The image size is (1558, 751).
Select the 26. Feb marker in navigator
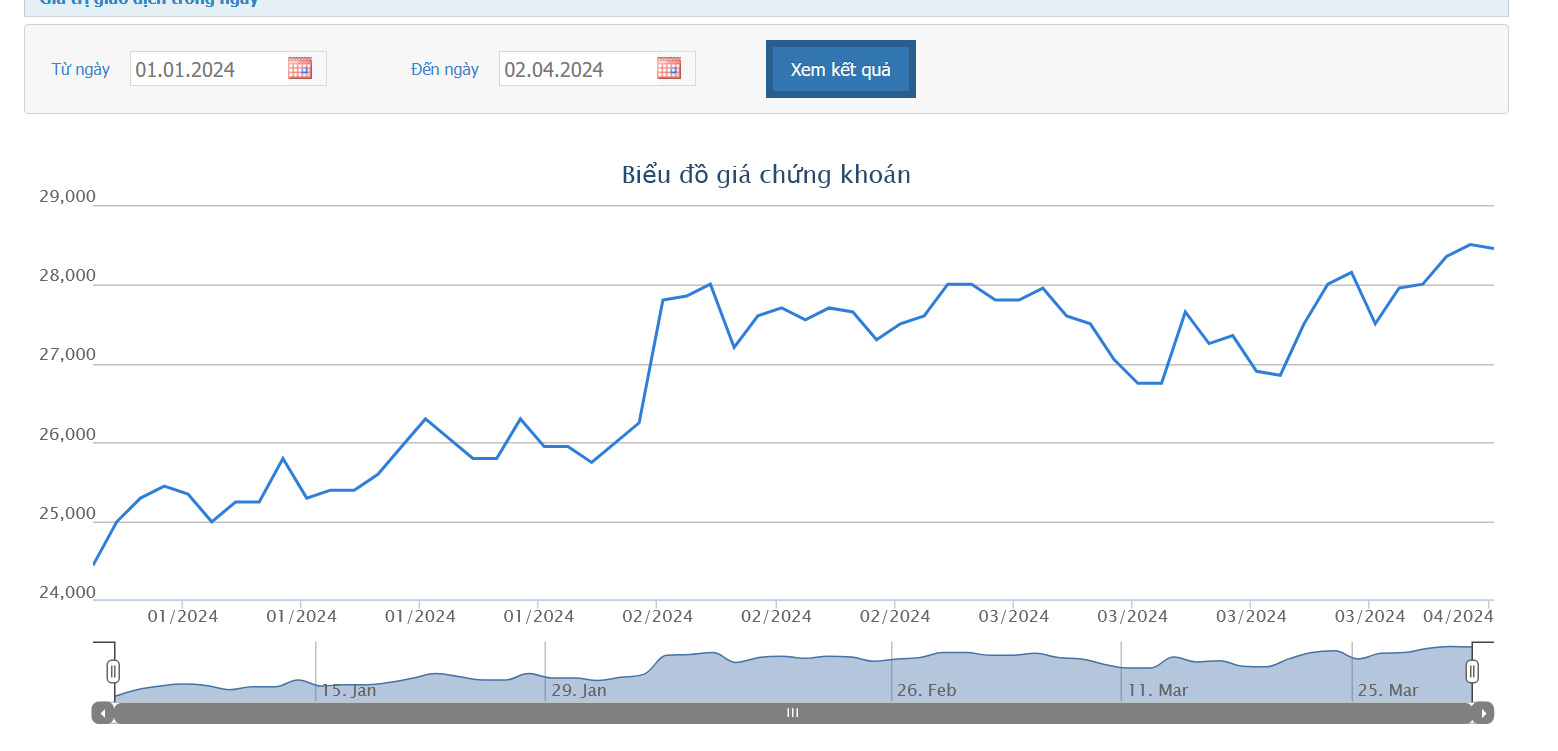click(x=926, y=690)
